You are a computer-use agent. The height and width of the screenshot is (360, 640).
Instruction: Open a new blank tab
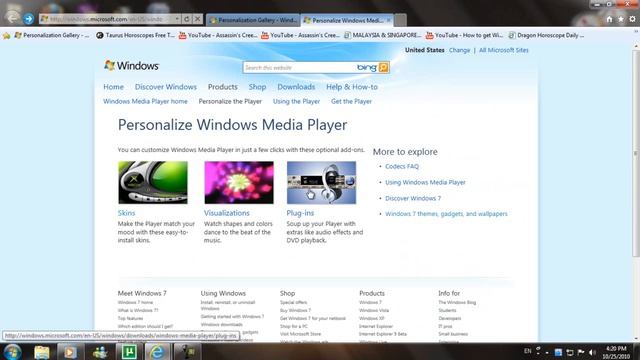[x=400, y=20]
